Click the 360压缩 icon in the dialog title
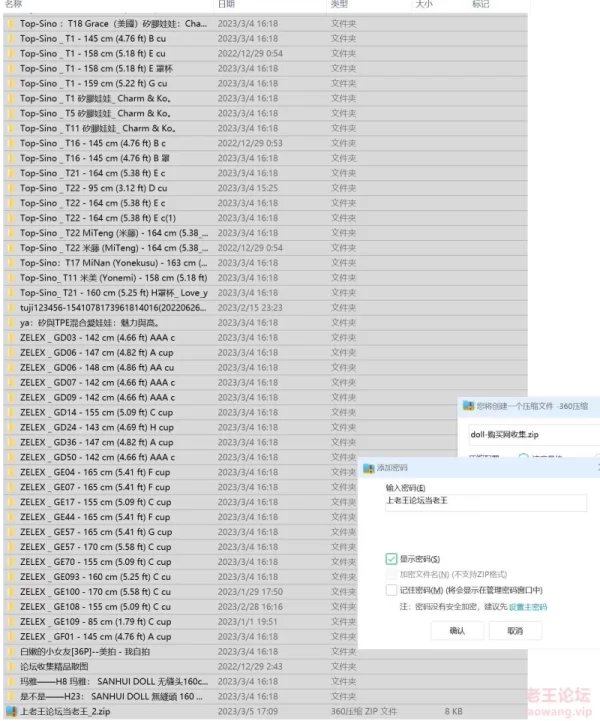The width and height of the screenshot is (600, 721). click(x=467, y=405)
